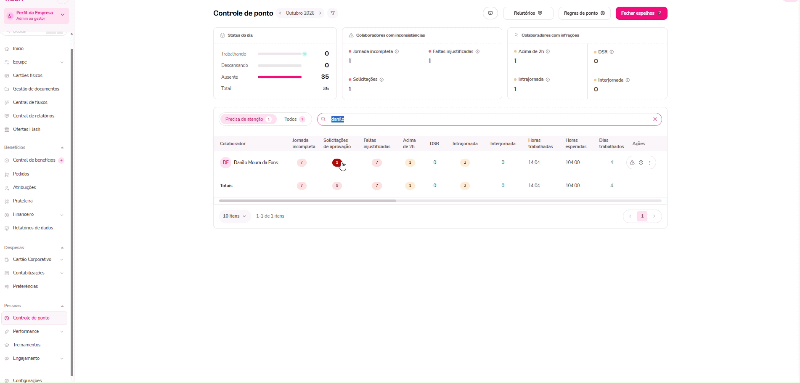This screenshot has height=383, width=800.
Task: Open Gestão de documentos in the sidebar
Action: (x=36, y=89)
